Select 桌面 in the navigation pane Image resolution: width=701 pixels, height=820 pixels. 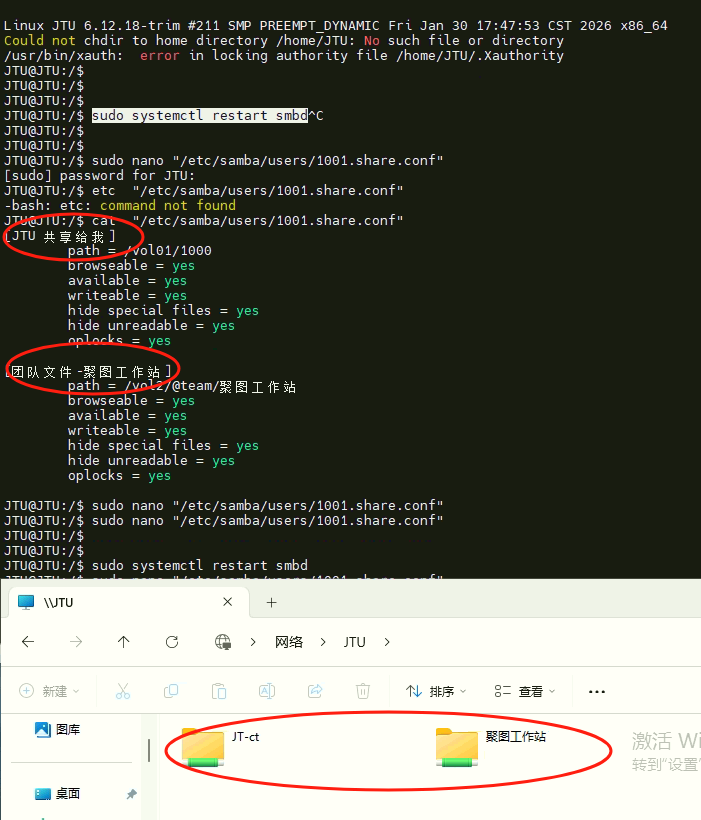tap(57, 794)
